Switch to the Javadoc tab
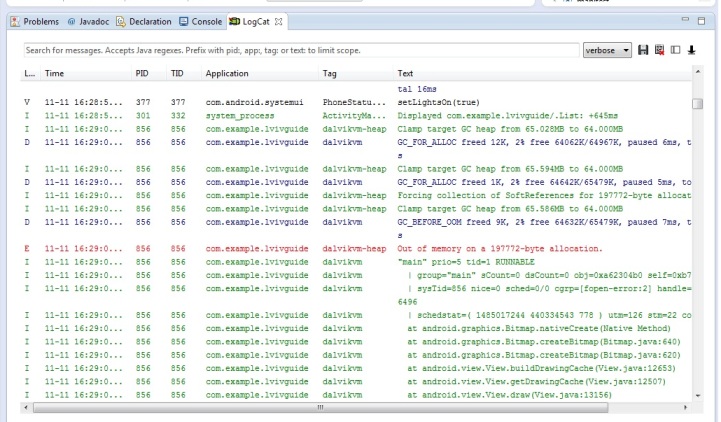This screenshot has width=721, height=422. 88,22
